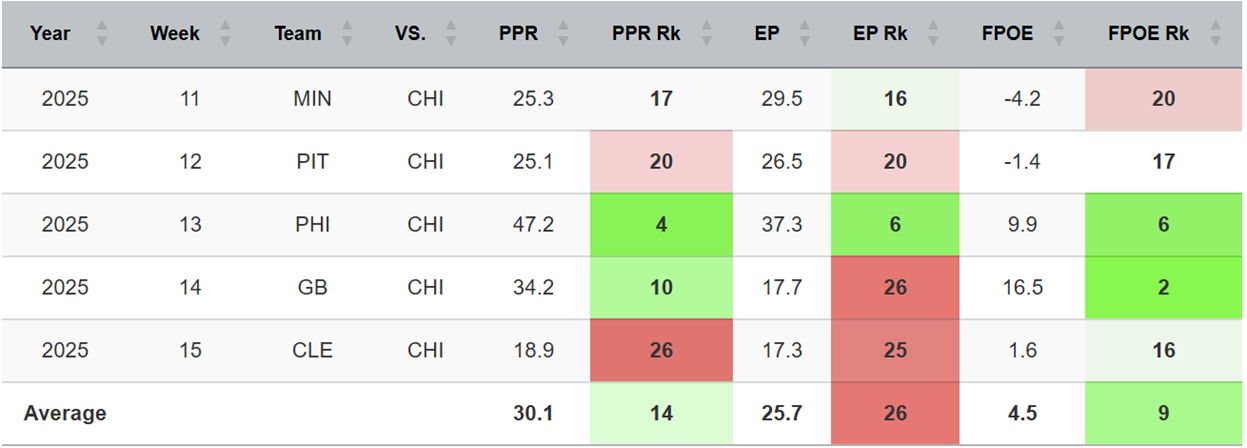The height and width of the screenshot is (448, 1247).
Task: Click the red PPR Rk cell for CLE
Action: click(661, 351)
